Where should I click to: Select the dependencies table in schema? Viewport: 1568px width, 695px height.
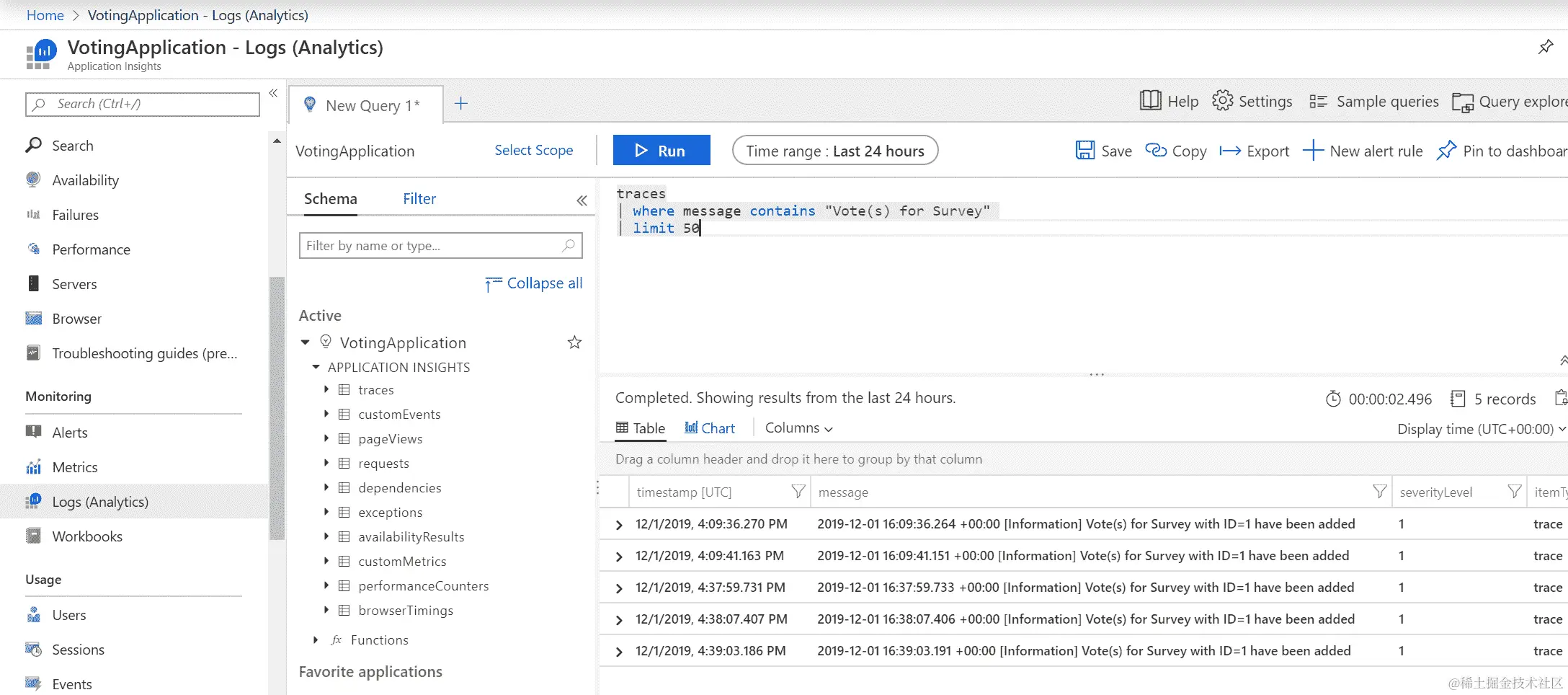[400, 488]
